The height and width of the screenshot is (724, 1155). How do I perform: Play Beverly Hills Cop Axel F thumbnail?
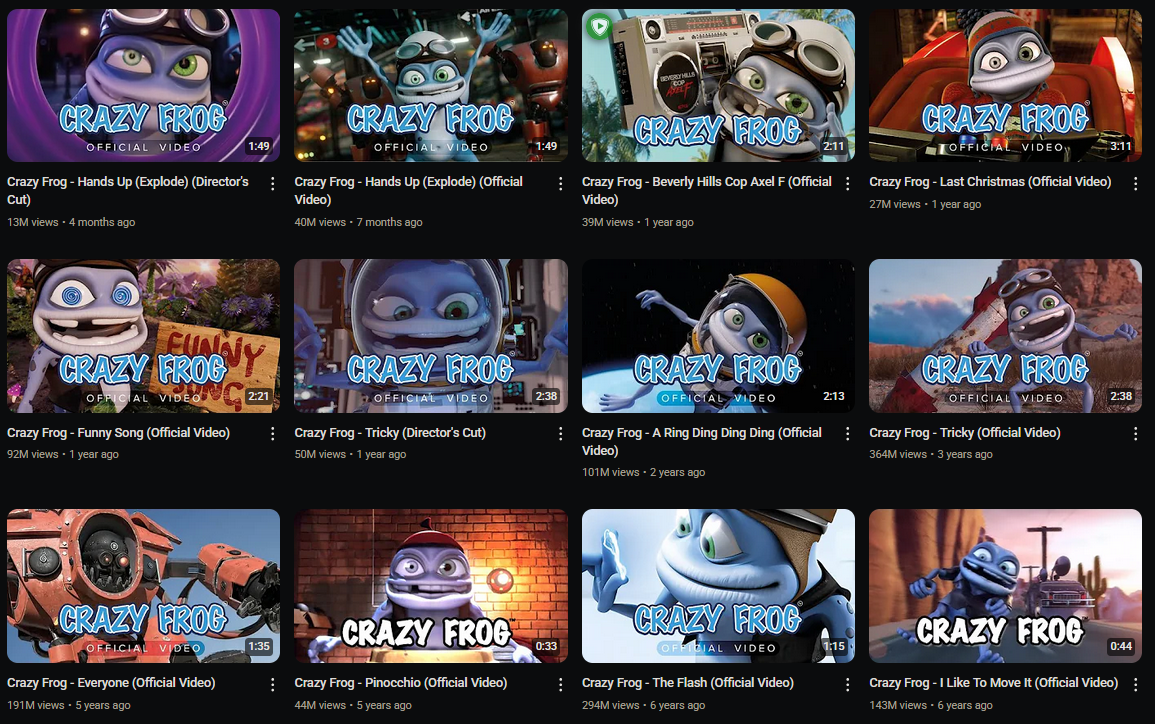click(718, 85)
